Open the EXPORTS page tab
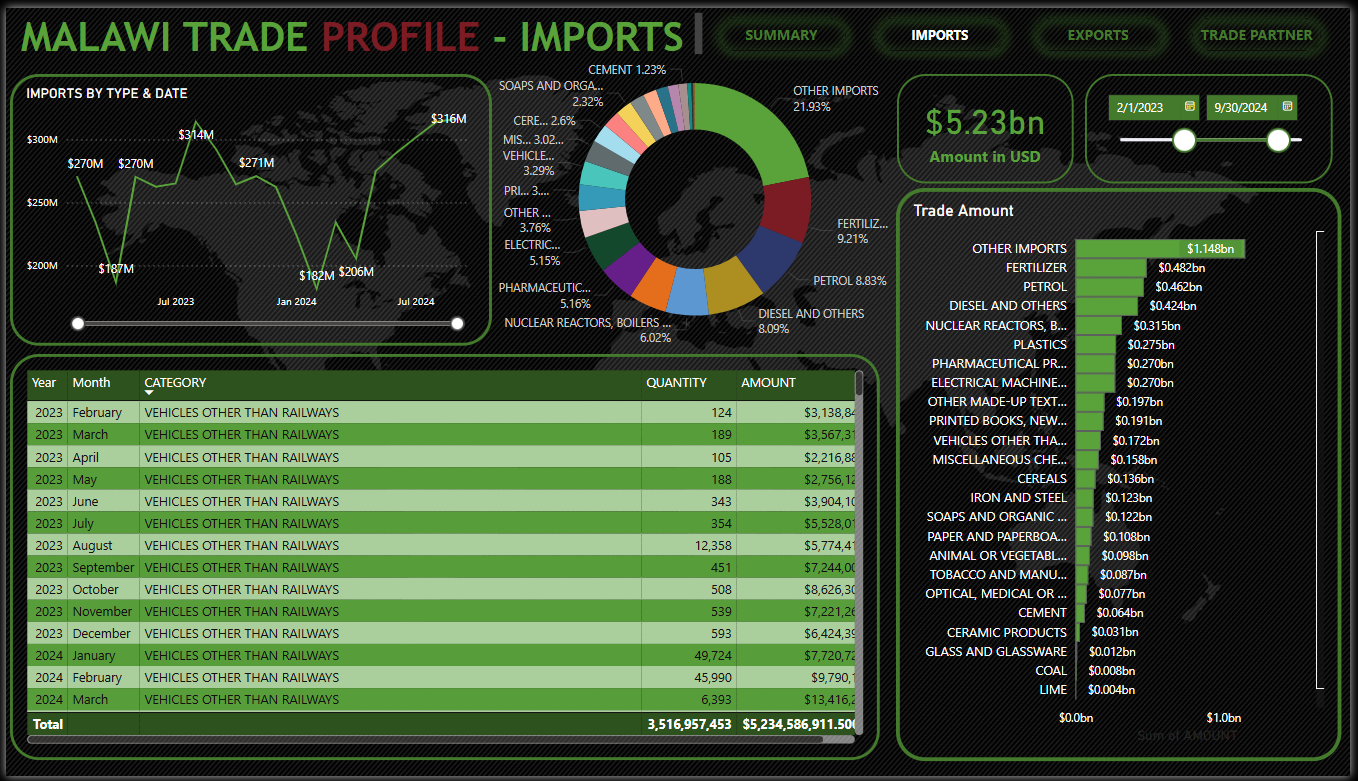This screenshot has height=781, width=1358. point(1097,35)
